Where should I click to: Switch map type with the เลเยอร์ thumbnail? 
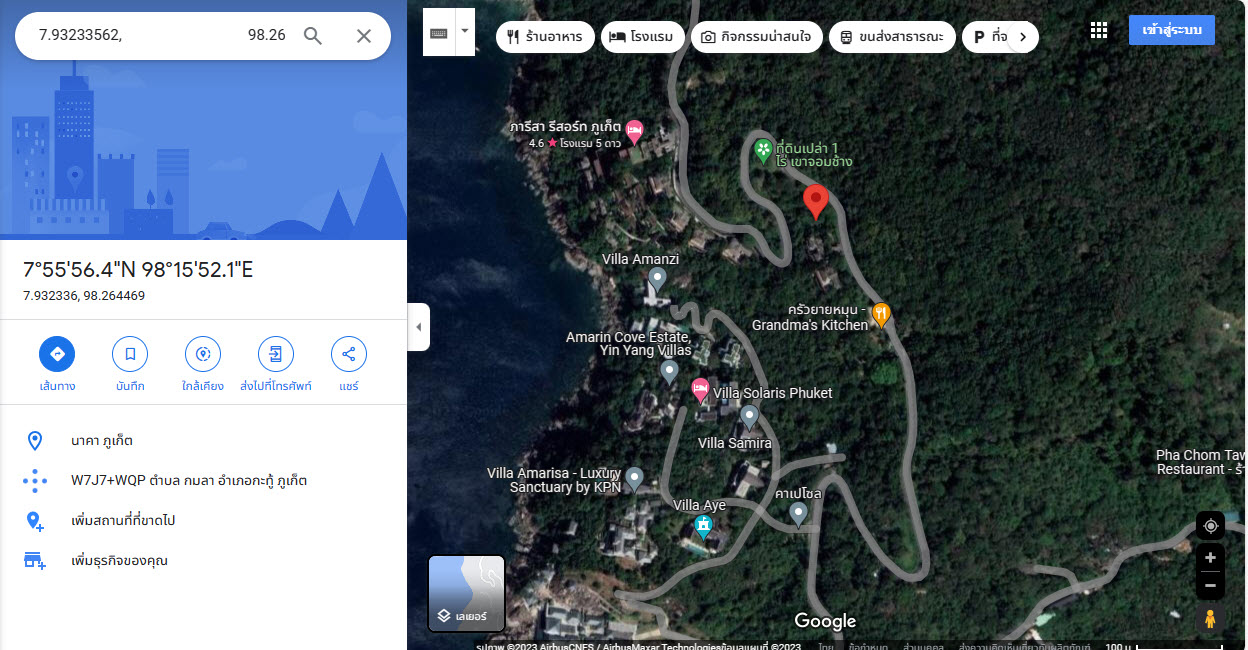[467, 594]
